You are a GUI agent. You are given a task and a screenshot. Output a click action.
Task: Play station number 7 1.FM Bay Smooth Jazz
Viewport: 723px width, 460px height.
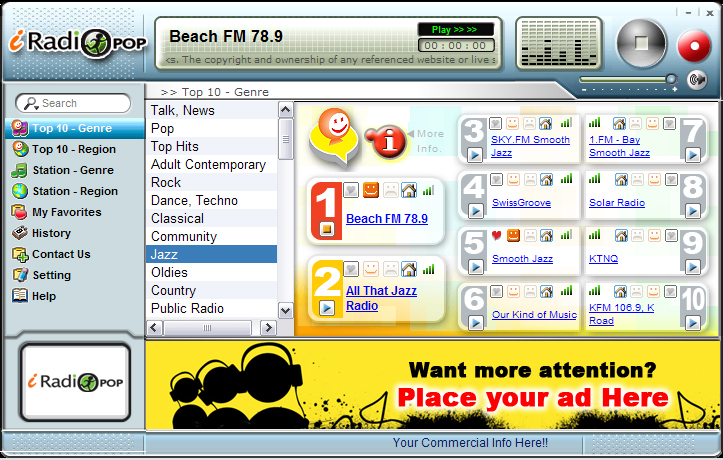[x=692, y=155]
